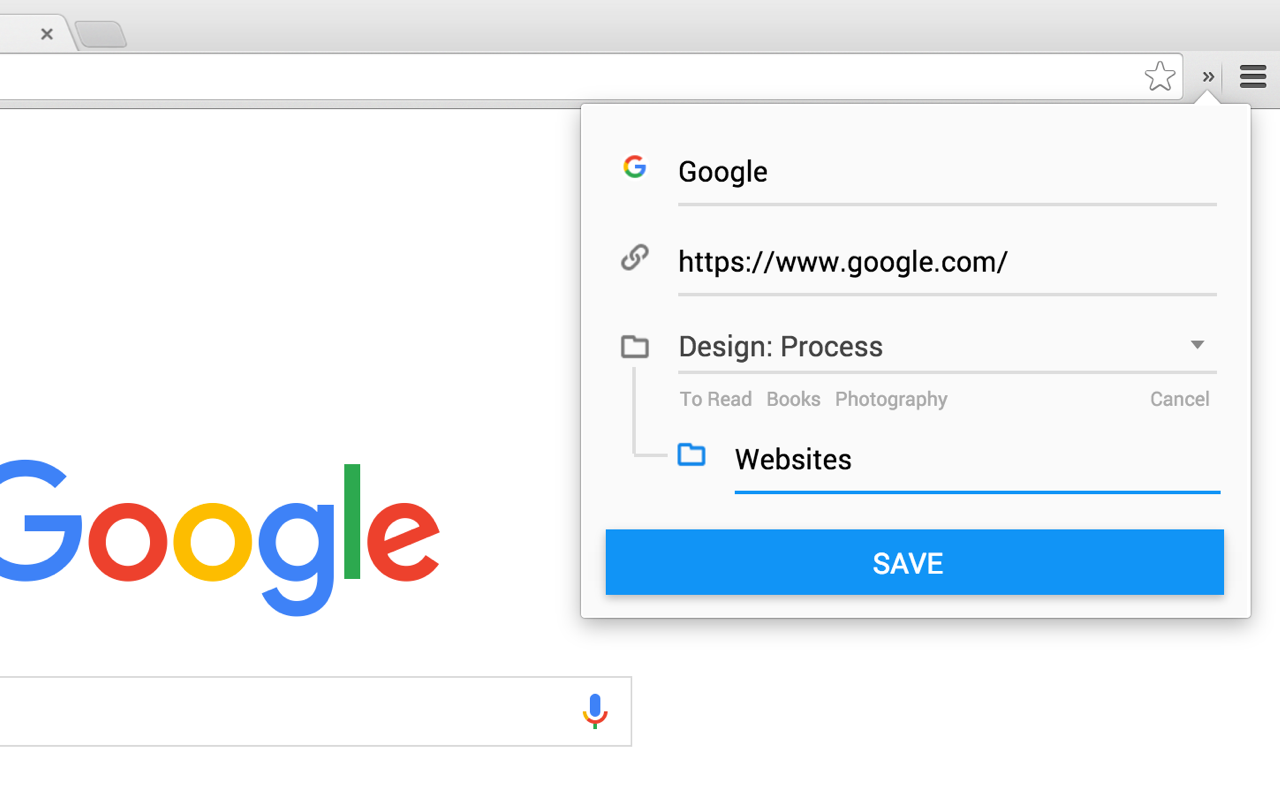Click the Google search box

pyautogui.click(x=300, y=711)
